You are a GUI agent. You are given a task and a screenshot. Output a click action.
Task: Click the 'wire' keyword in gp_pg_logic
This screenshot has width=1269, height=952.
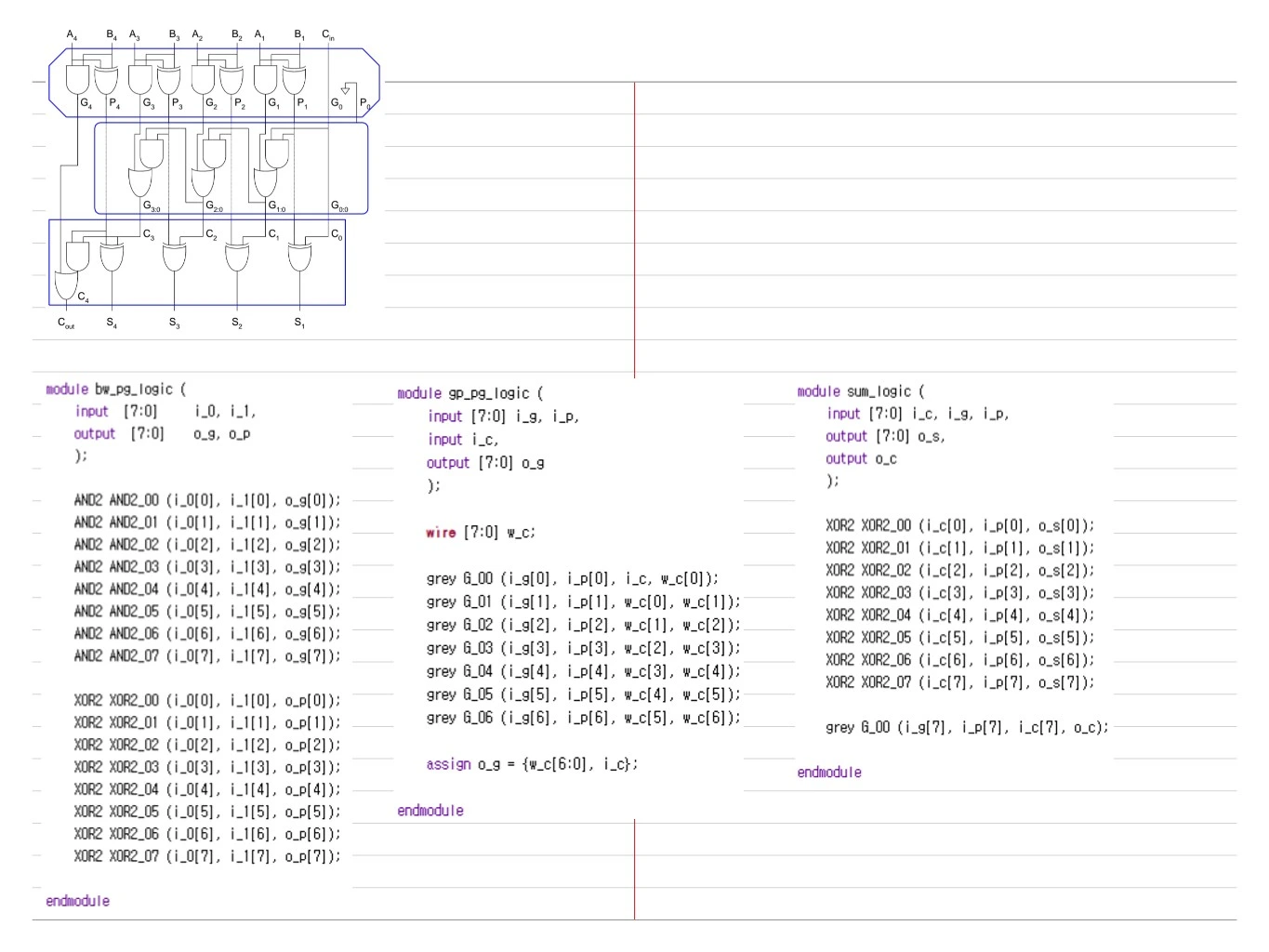441,533
